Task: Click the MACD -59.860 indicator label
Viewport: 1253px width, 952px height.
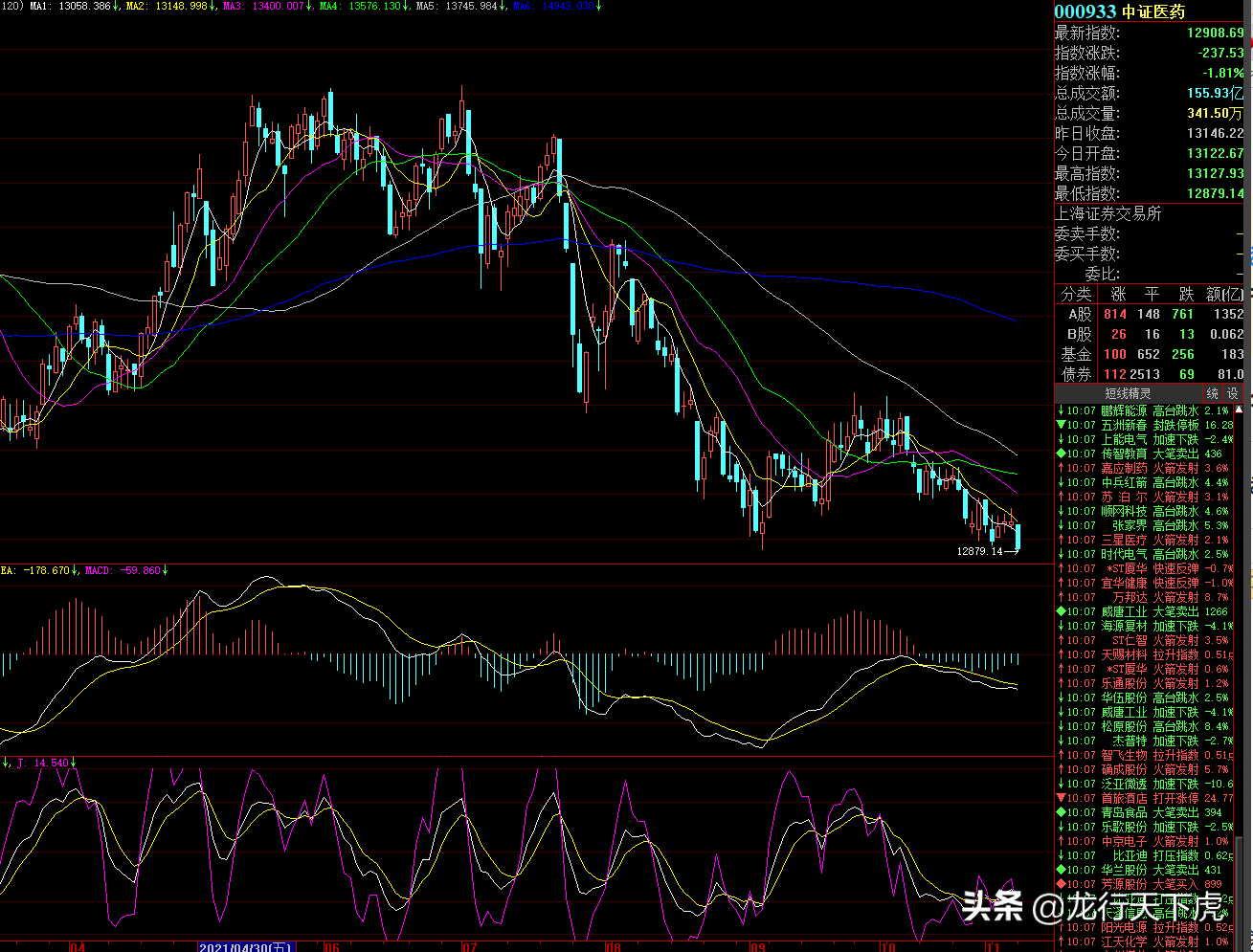Action: 126,570
